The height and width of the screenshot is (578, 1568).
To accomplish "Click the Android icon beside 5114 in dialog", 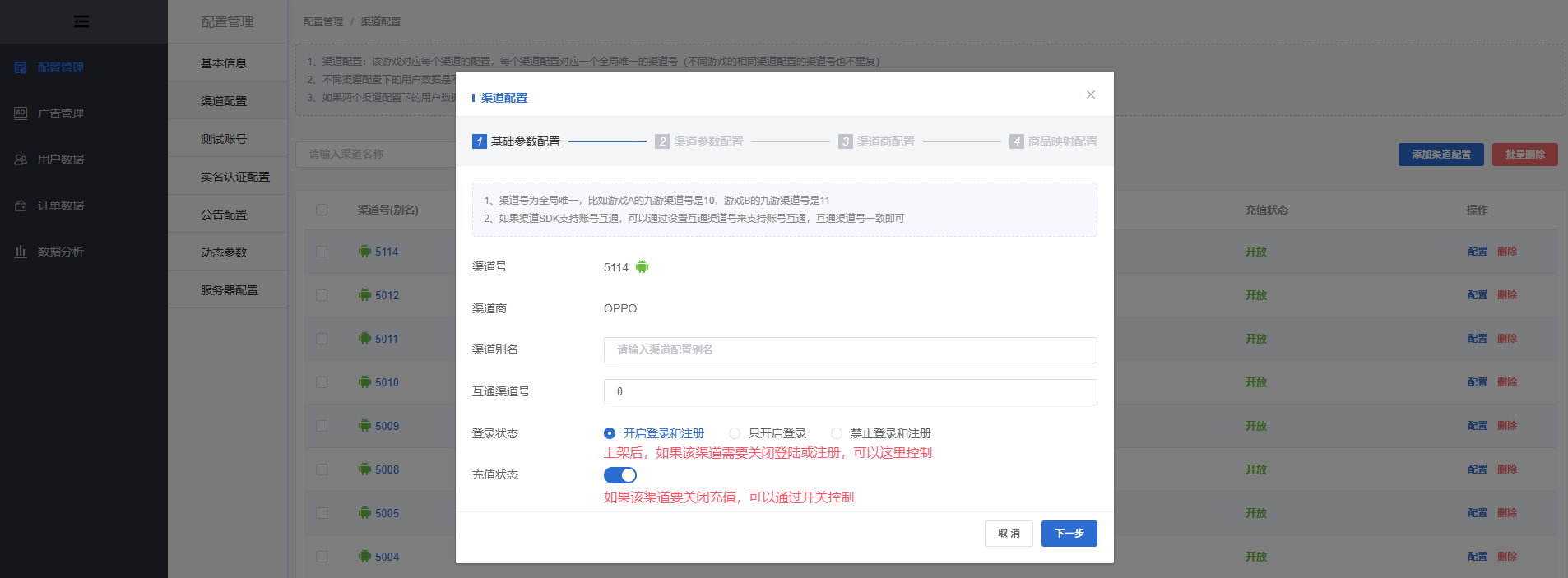I will pos(642,266).
